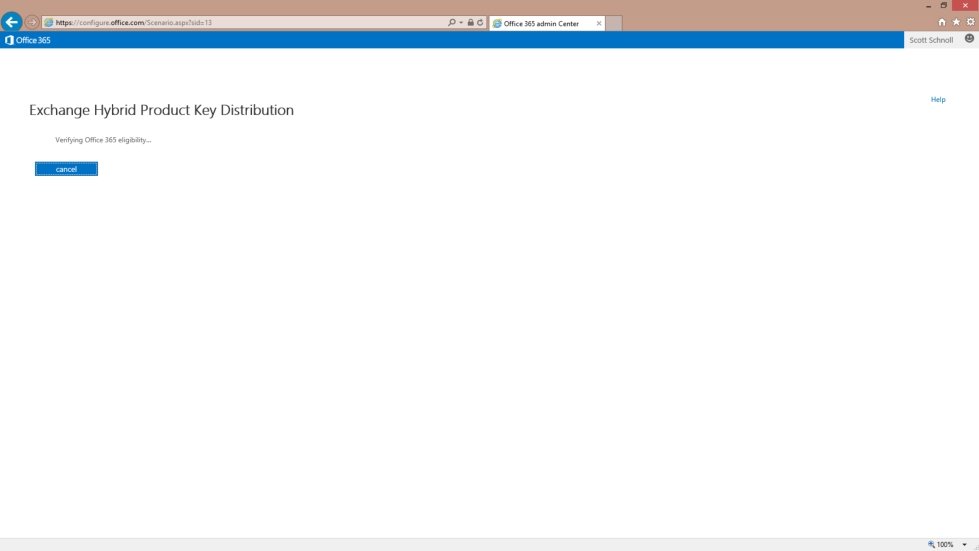The image size is (979, 551).
Task: Click the browser Home icon
Action: tap(942, 22)
